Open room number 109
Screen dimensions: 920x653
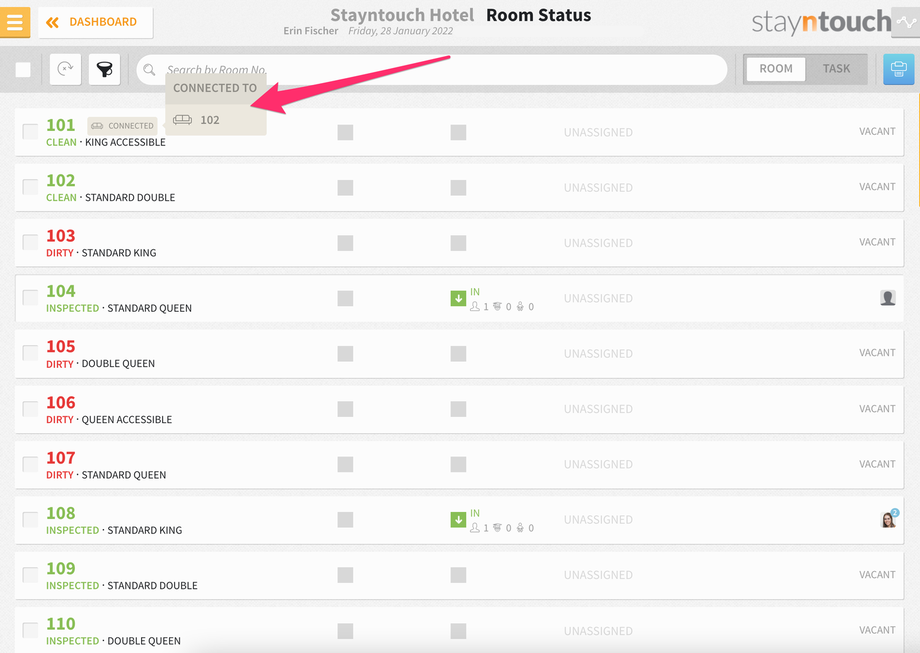[60, 568]
